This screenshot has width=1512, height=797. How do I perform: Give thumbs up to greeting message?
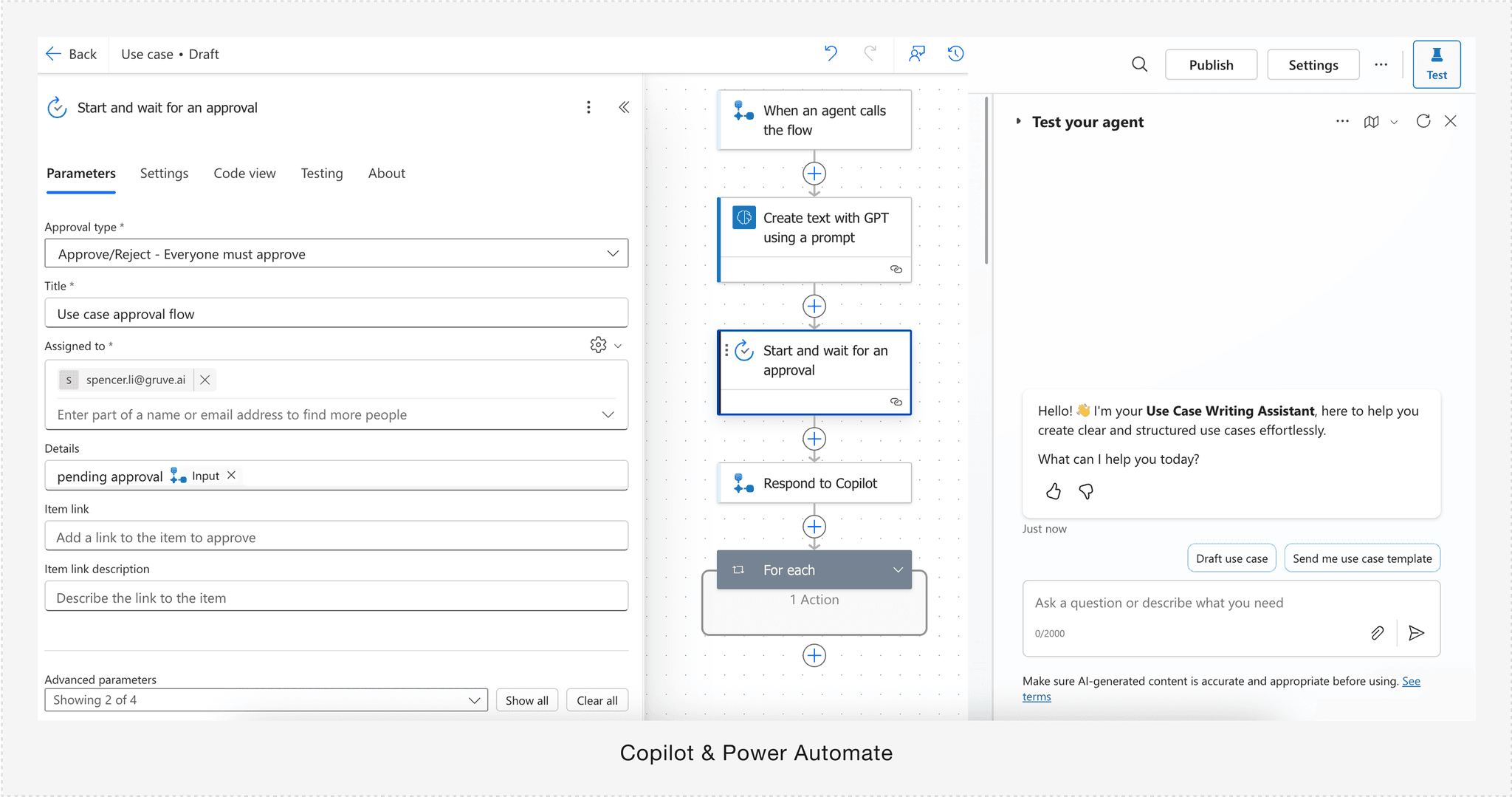(x=1054, y=491)
